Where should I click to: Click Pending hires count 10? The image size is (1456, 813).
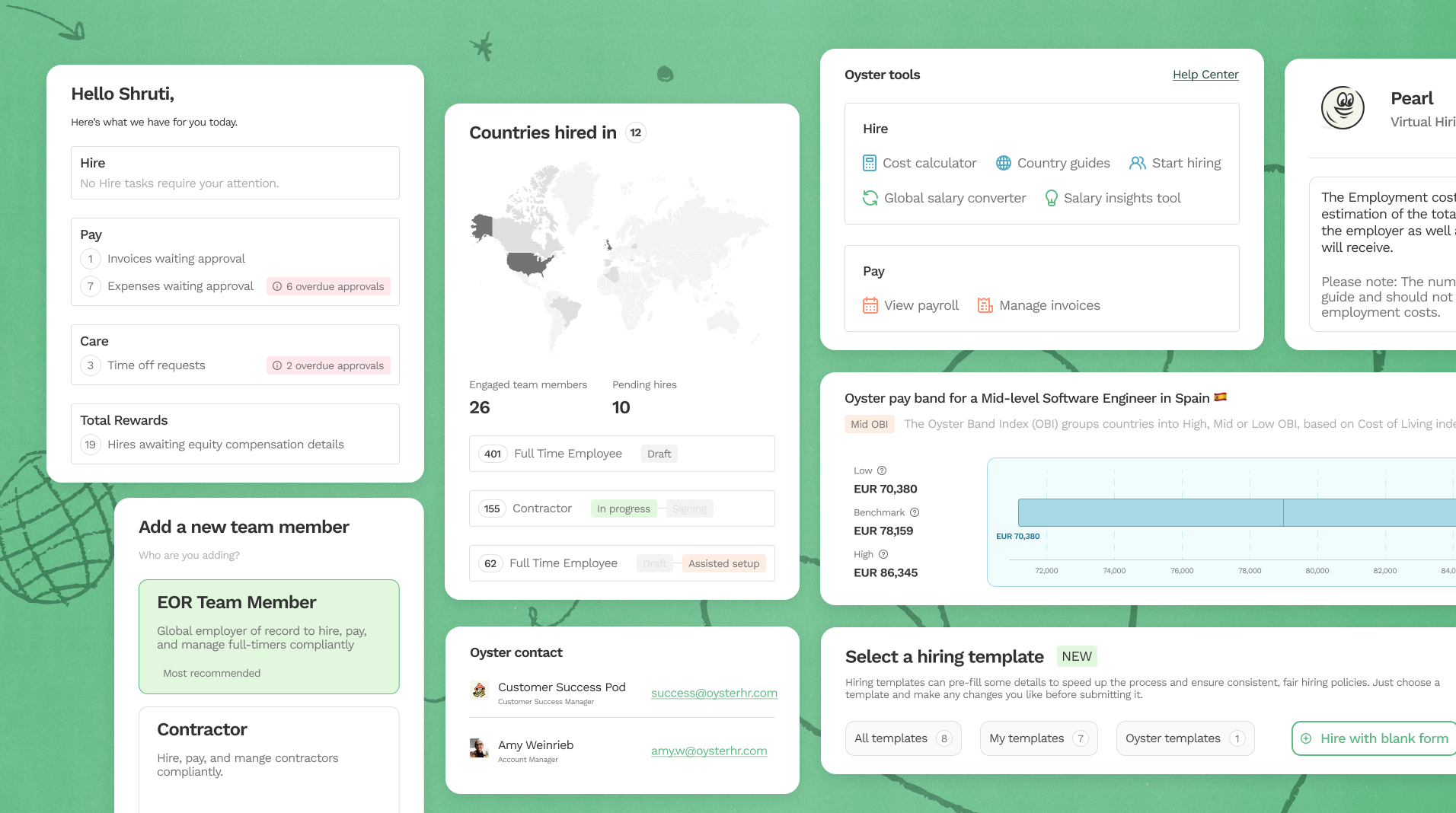621,407
